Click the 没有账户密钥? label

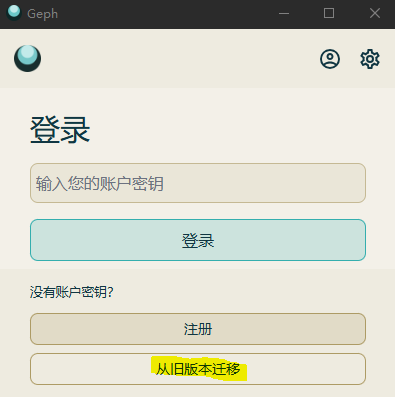[72, 292]
